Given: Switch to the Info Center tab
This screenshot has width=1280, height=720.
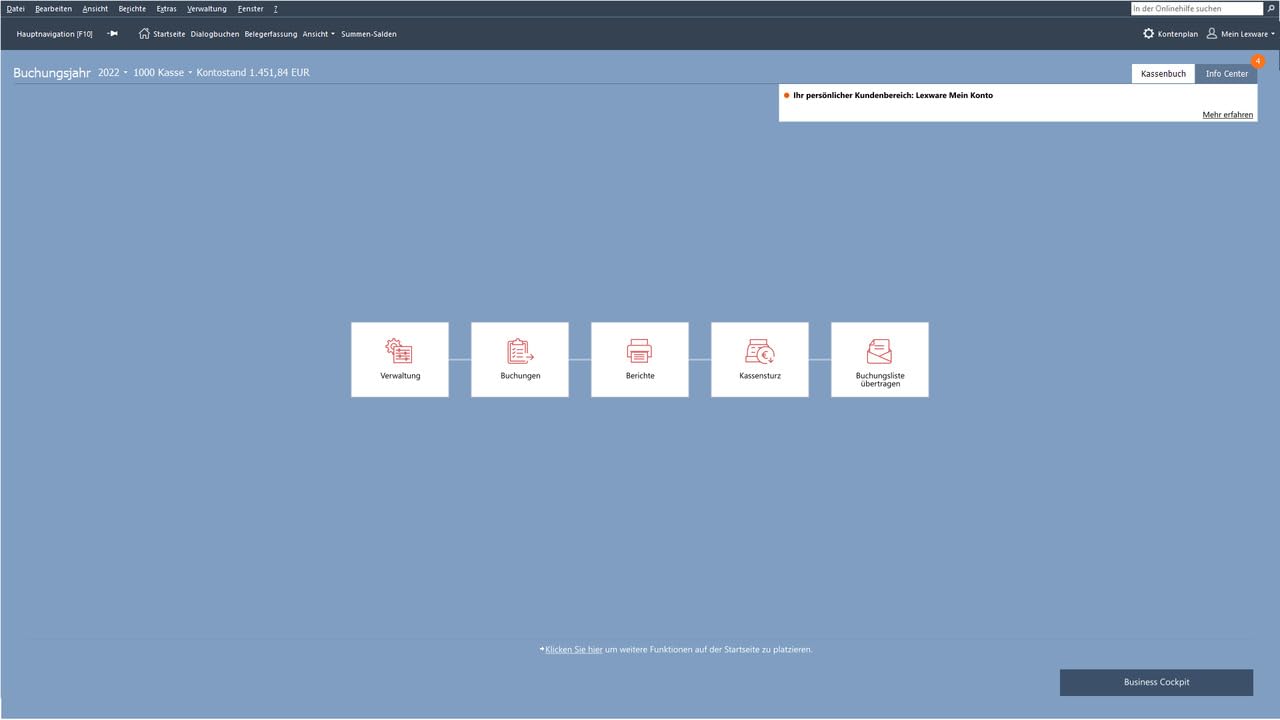Looking at the screenshot, I should (1226, 74).
